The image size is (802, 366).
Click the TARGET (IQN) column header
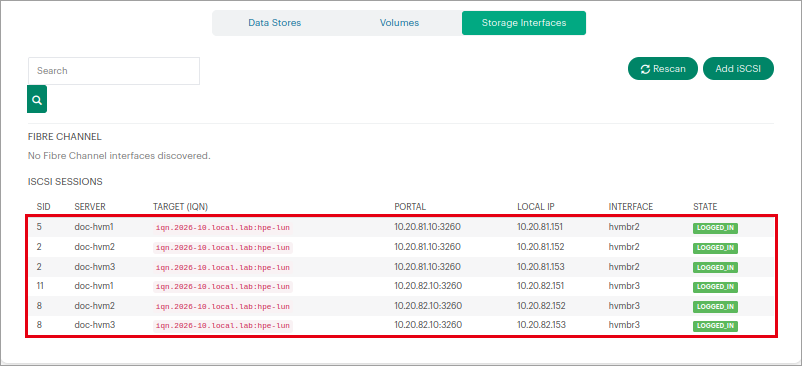[x=181, y=207]
